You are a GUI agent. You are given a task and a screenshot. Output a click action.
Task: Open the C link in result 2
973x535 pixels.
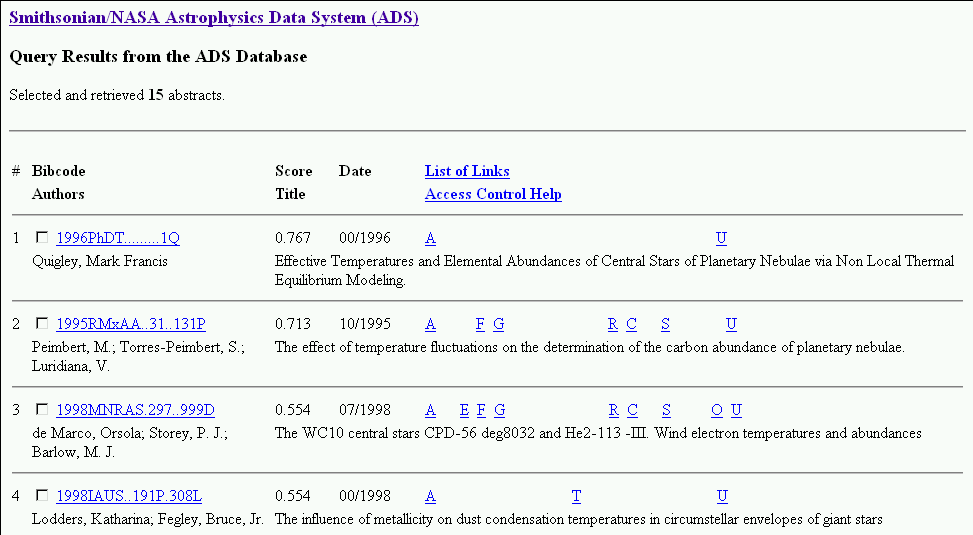[x=632, y=324]
